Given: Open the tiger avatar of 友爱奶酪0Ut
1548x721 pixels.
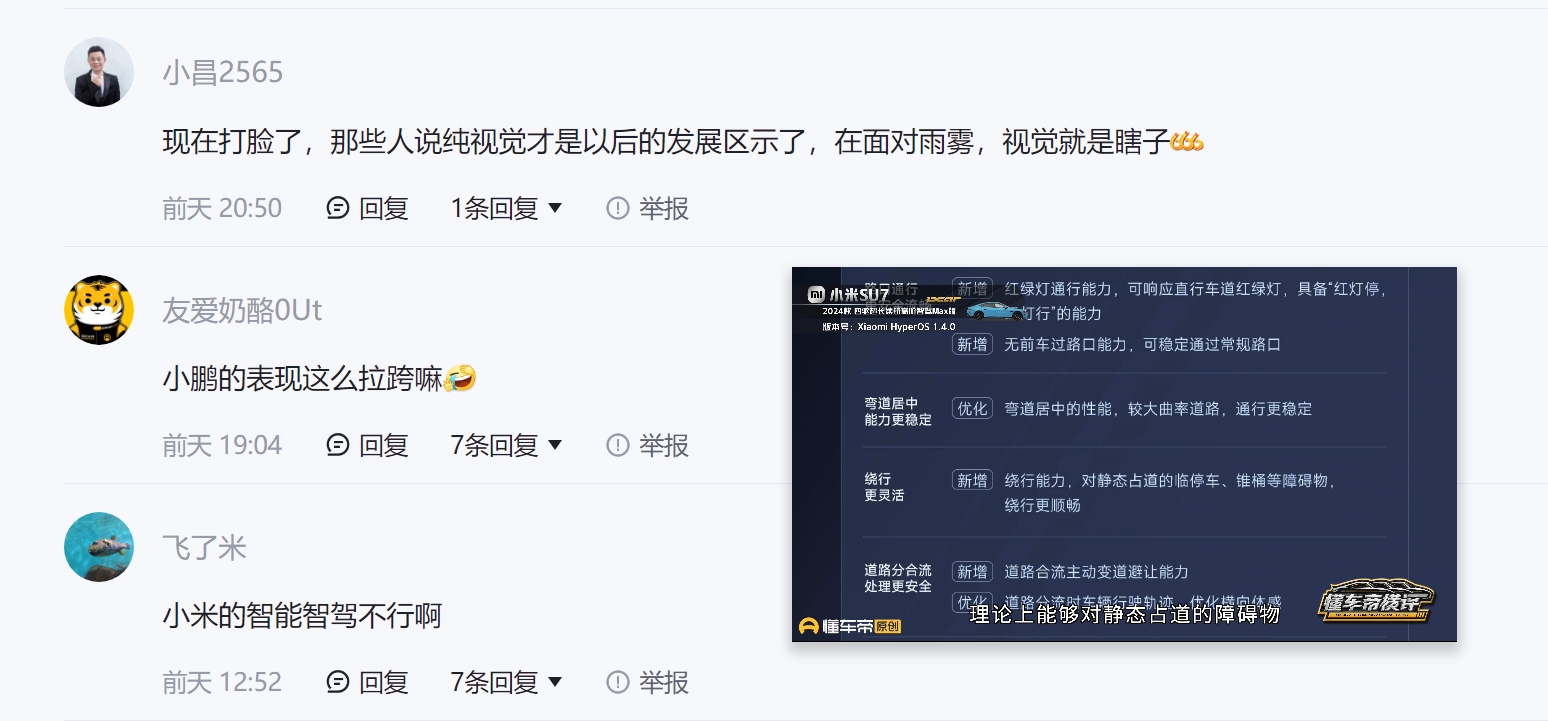Looking at the screenshot, I should pyautogui.click(x=99, y=310).
